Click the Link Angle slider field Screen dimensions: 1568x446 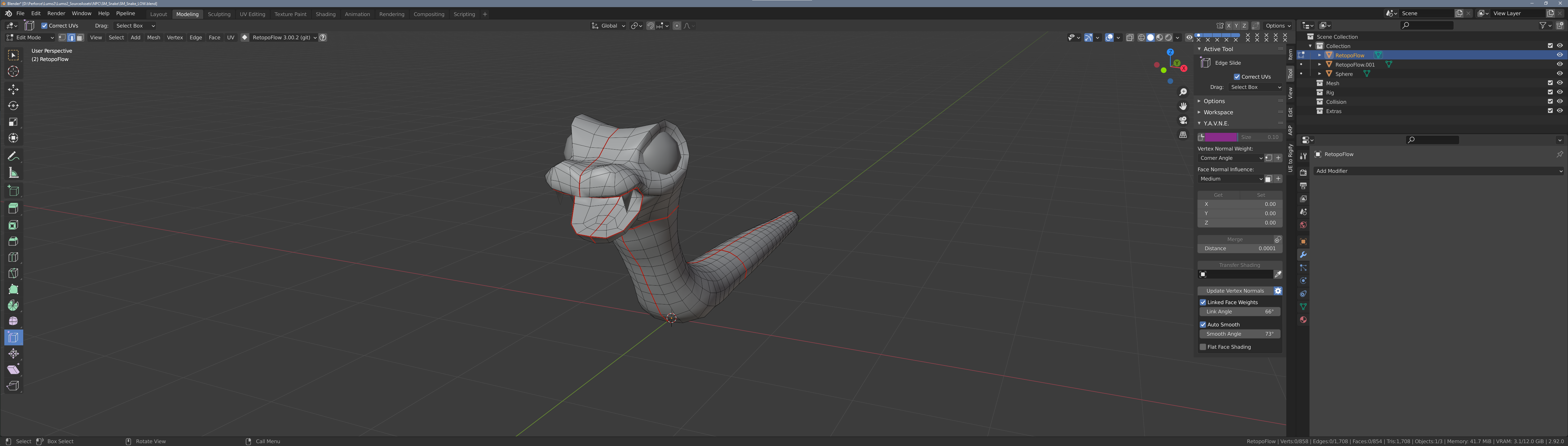(x=1239, y=312)
